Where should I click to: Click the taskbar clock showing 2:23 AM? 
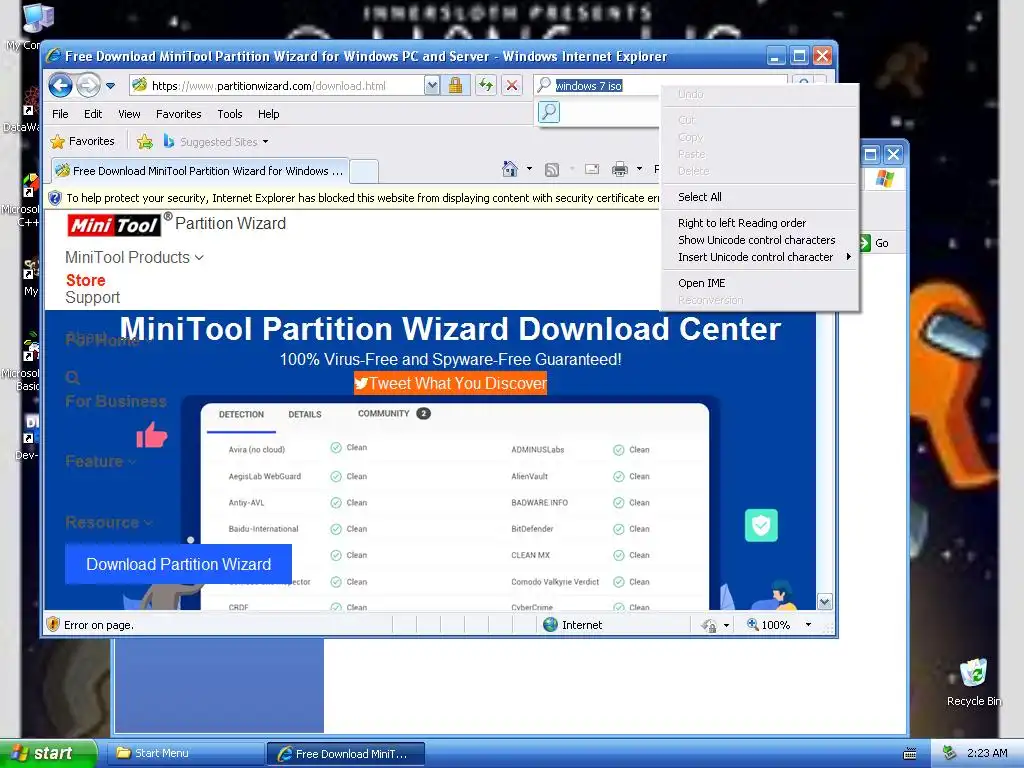pos(987,753)
